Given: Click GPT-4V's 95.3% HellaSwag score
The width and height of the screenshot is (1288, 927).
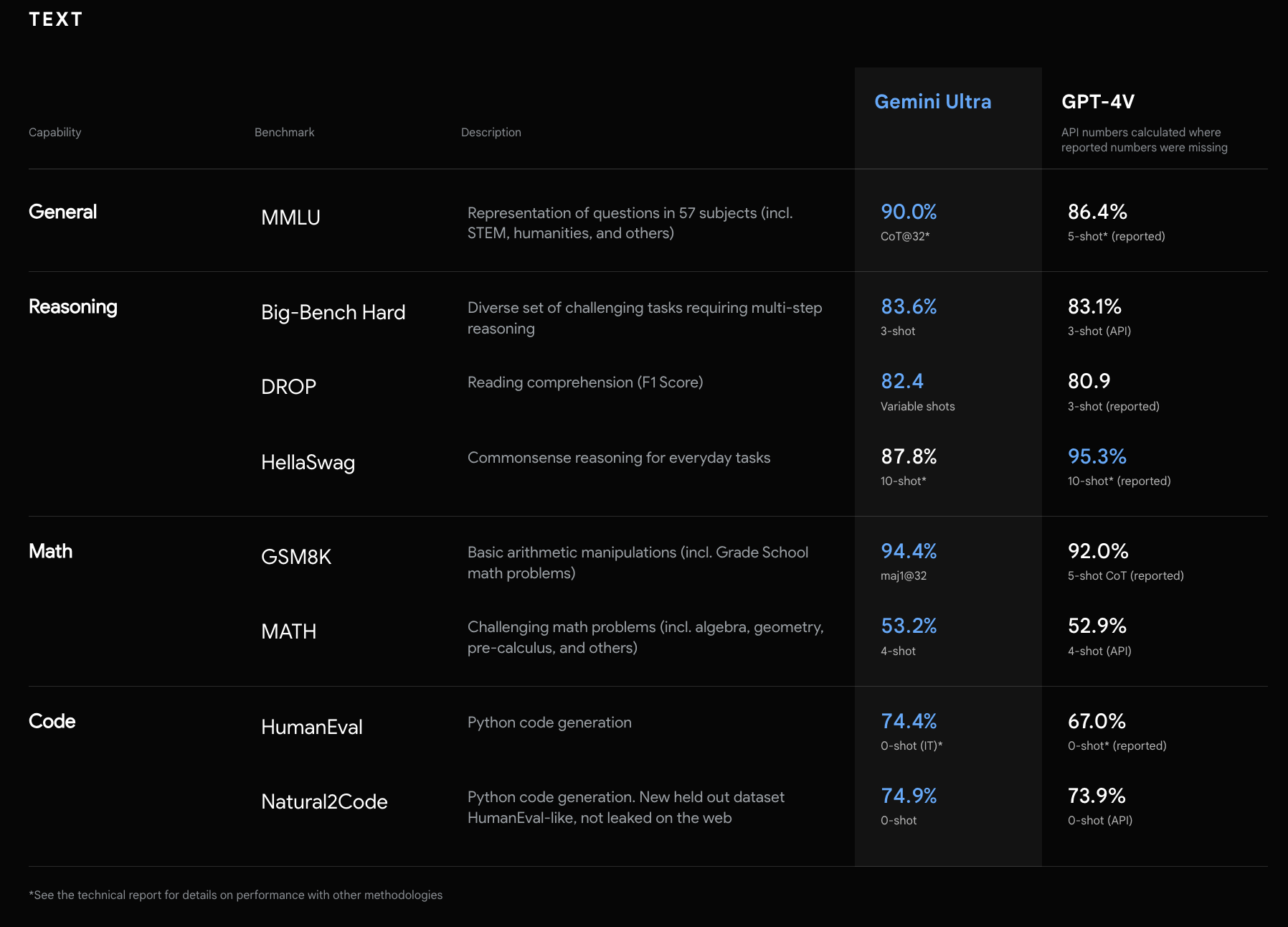Looking at the screenshot, I should pos(1097,456).
